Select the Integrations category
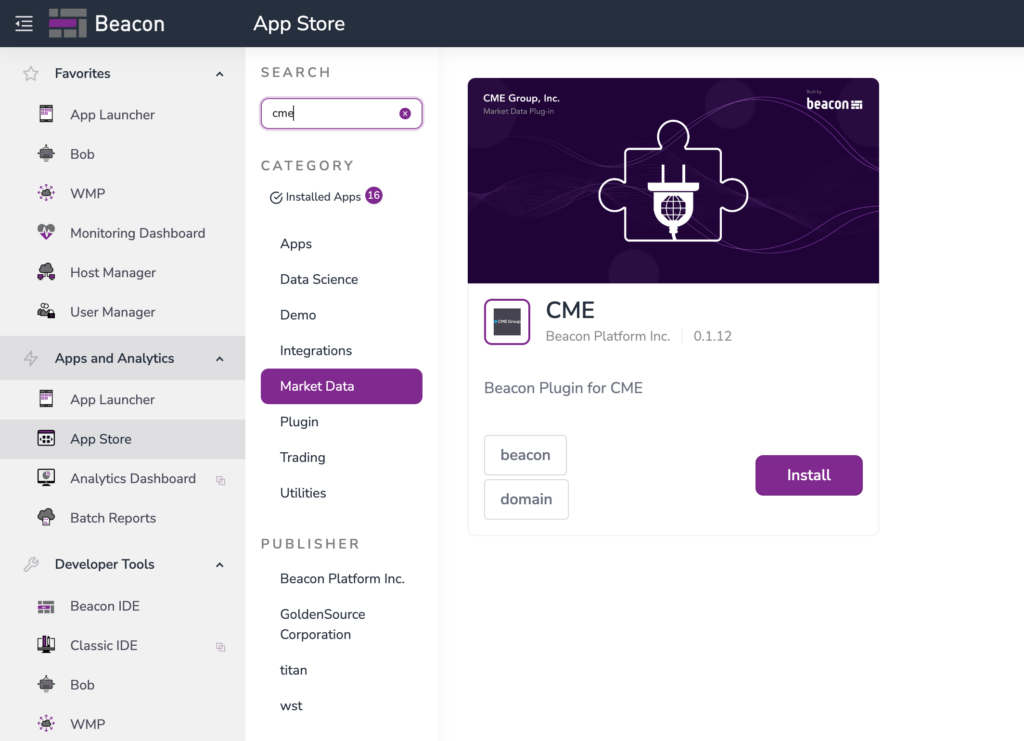 [x=315, y=351]
